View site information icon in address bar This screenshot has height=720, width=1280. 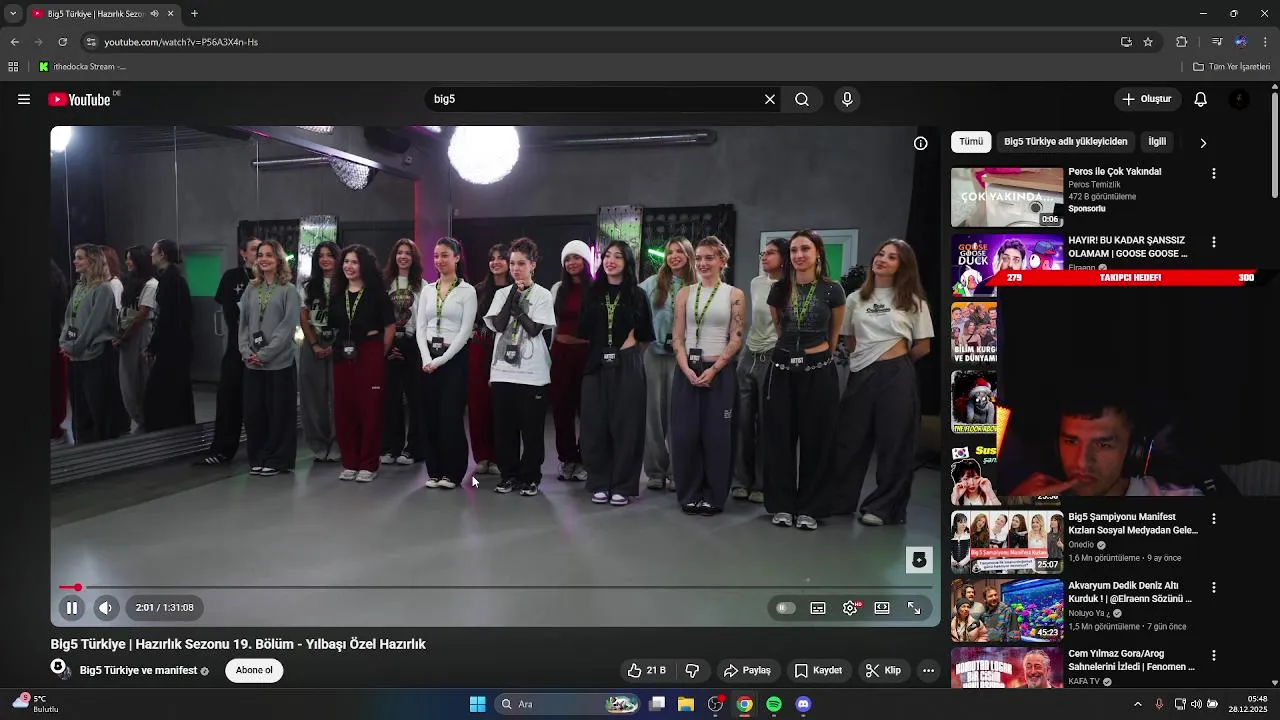tap(91, 42)
